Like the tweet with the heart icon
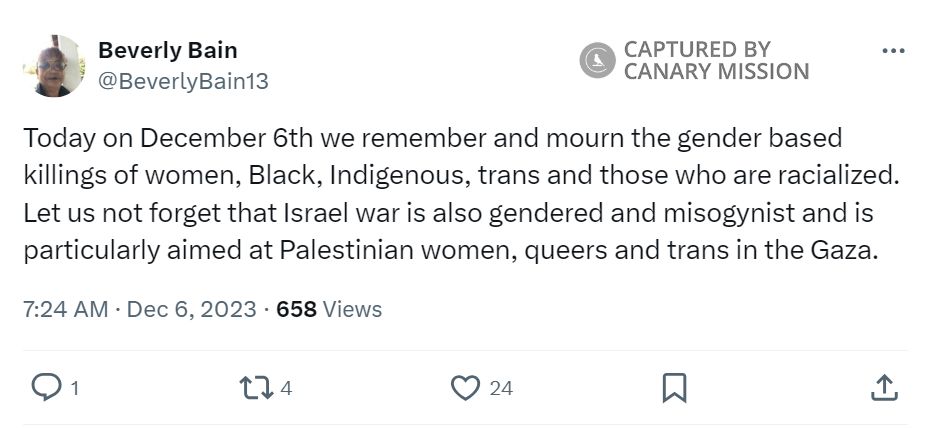The image size is (933, 428). pyautogui.click(x=464, y=388)
